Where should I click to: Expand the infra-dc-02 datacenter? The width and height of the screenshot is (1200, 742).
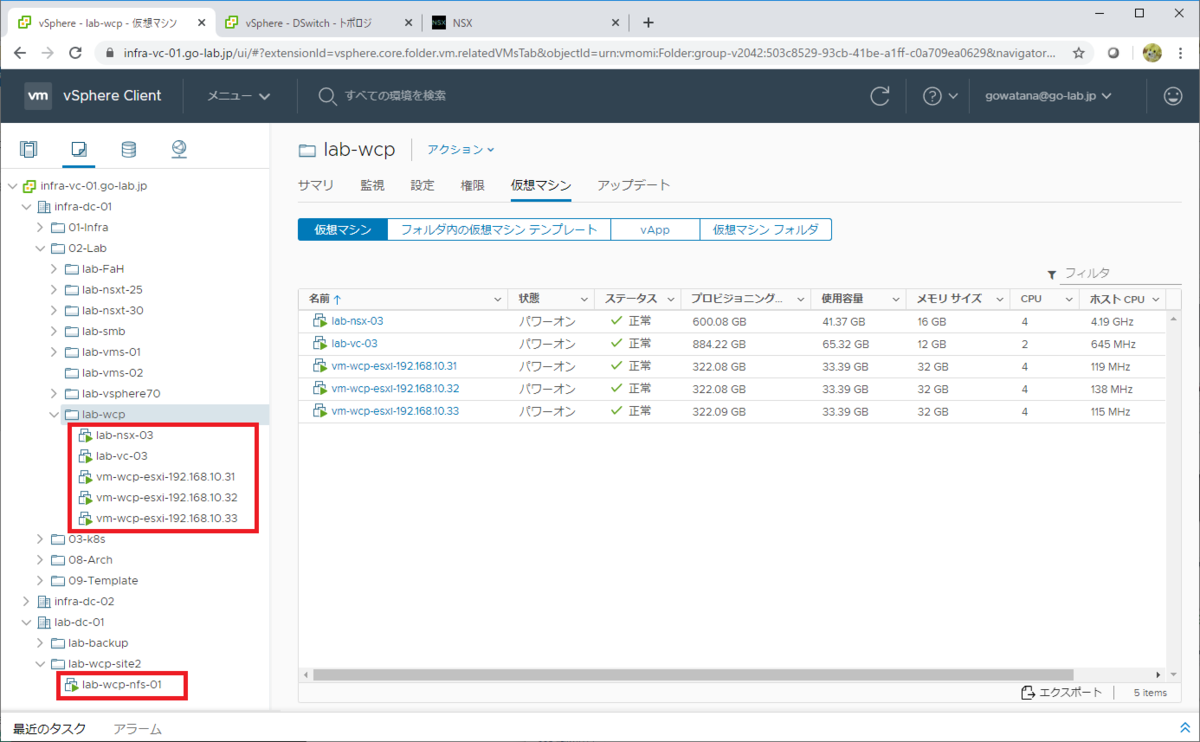point(26,601)
